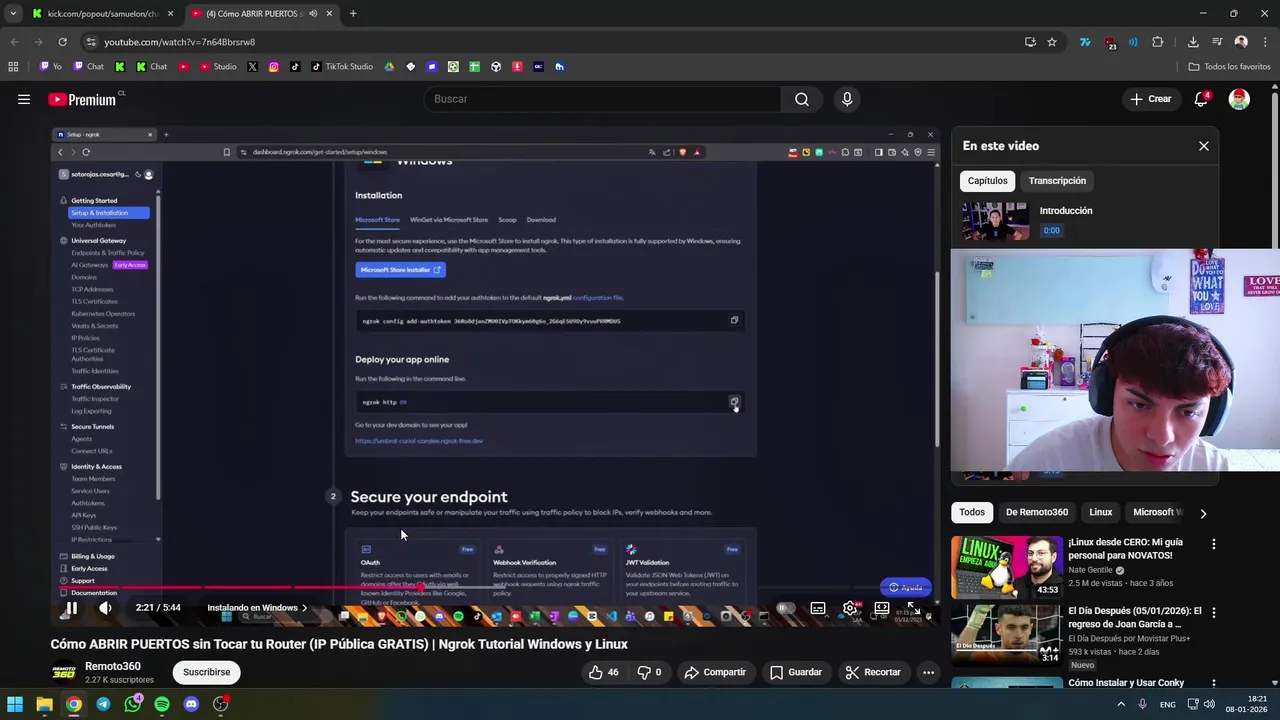Image resolution: width=1280 pixels, height=720 pixels.
Task: Subscribe with the Suscribirse button
Action: point(207,672)
